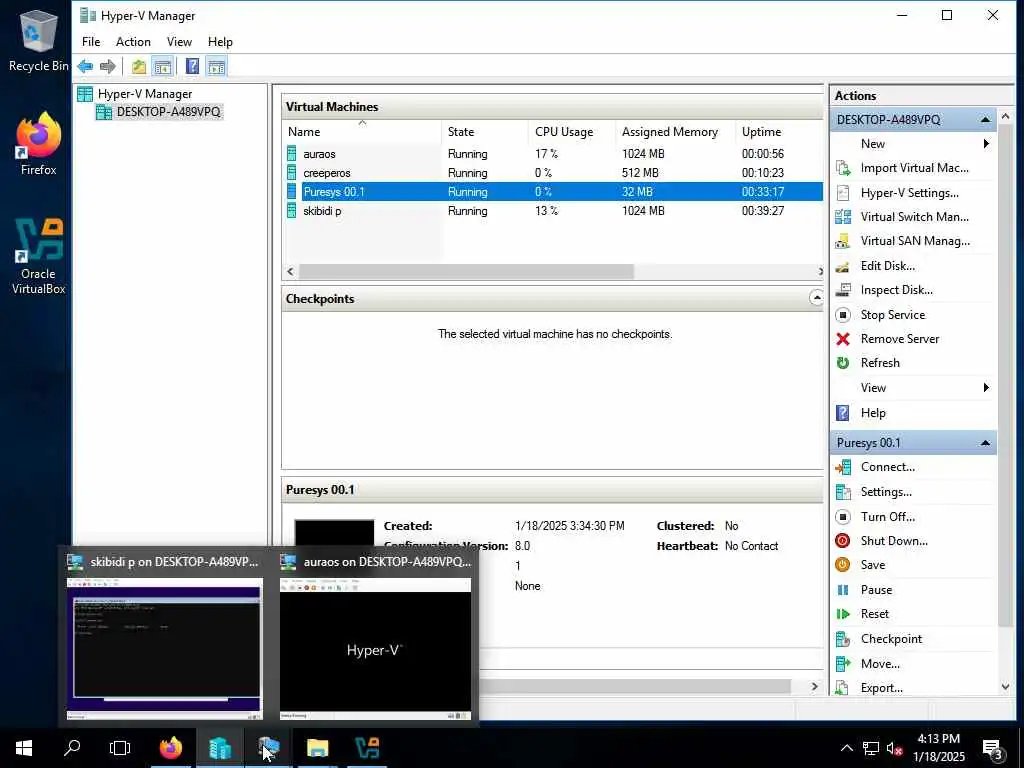Collapse the Puresys 00.1 actions section
Screen dimensions: 1024x768
pyautogui.click(x=985, y=443)
